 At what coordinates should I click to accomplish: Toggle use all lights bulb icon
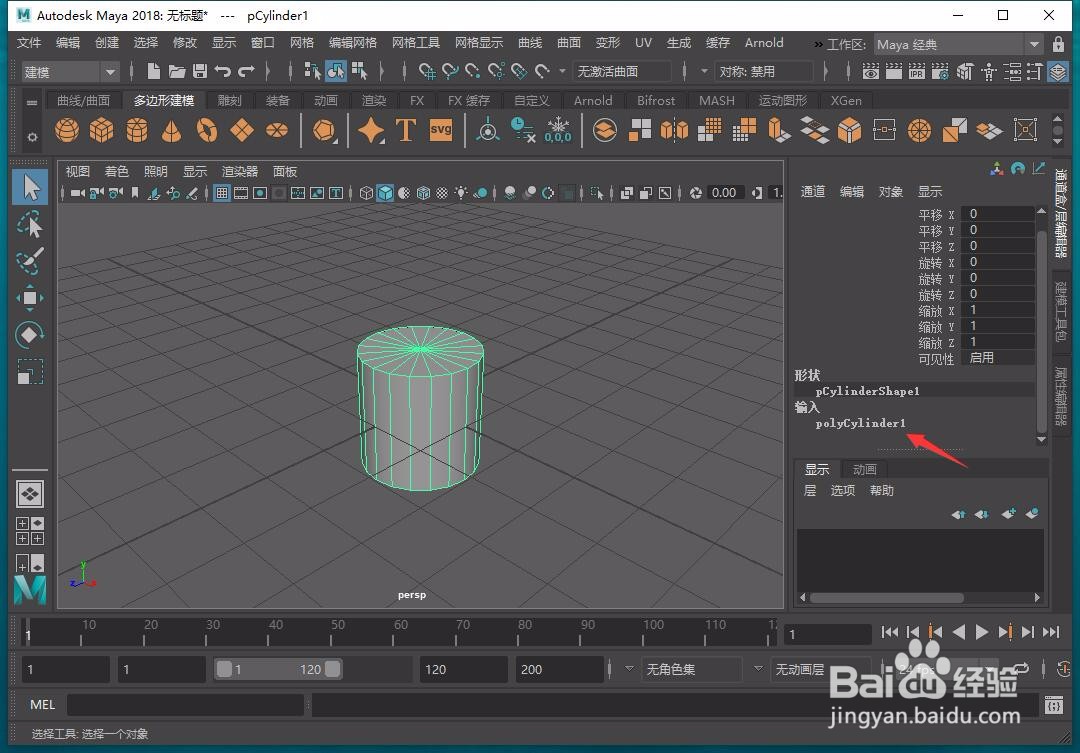tap(461, 193)
